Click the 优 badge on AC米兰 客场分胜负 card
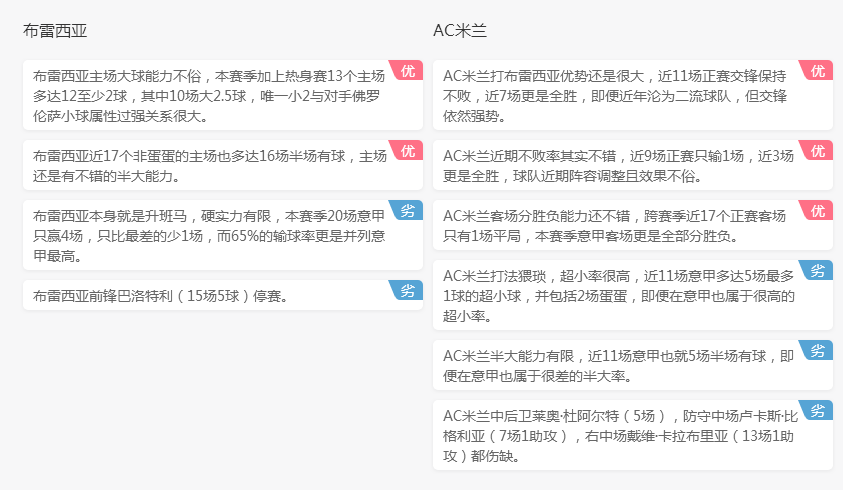The width and height of the screenshot is (843, 490). pos(817,211)
